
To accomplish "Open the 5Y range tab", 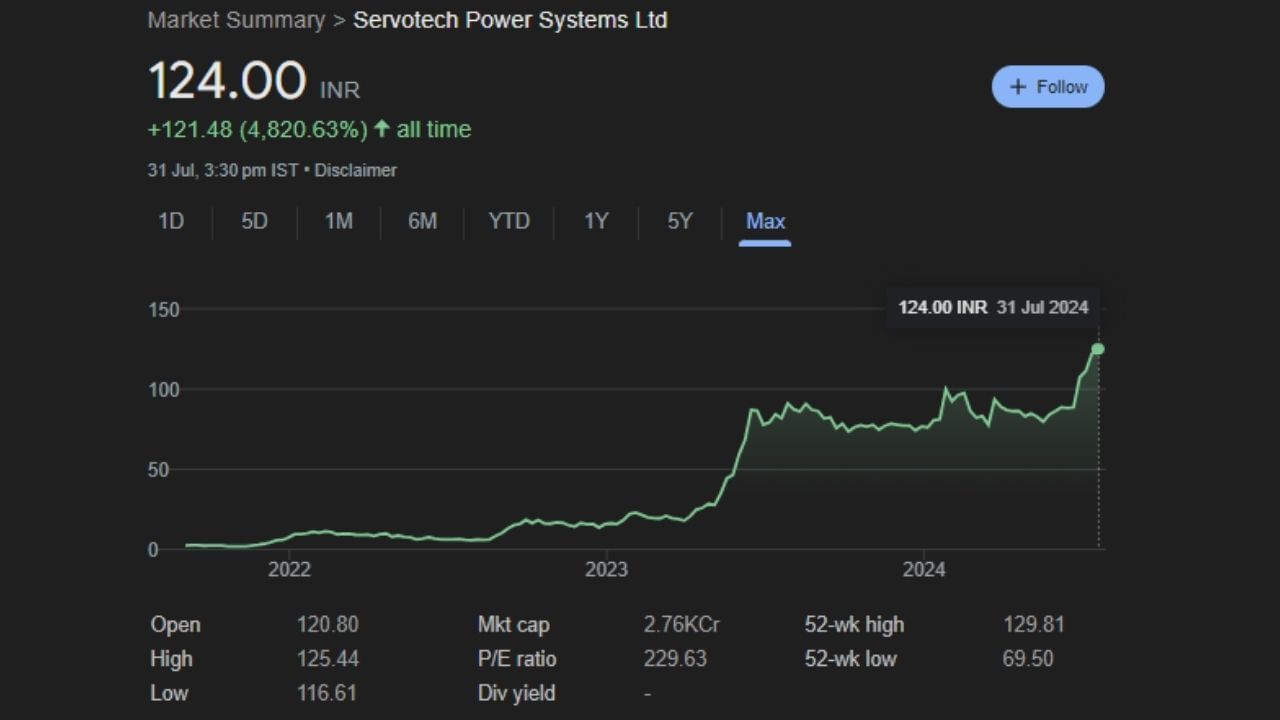I will pyautogui.click(x=680, y=221).
